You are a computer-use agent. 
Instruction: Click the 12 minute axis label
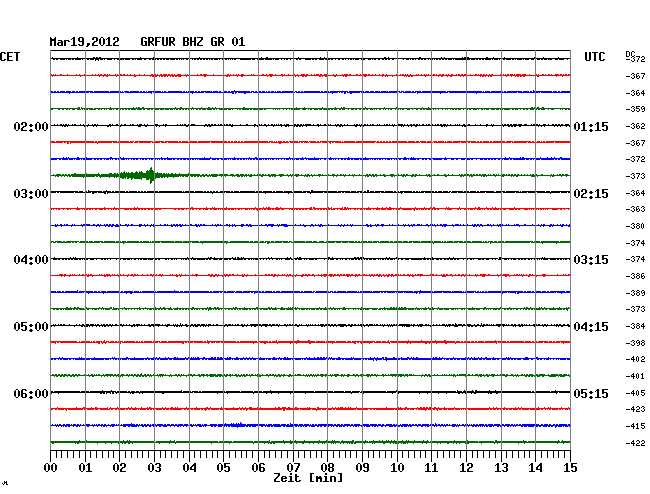pos(466,468)
